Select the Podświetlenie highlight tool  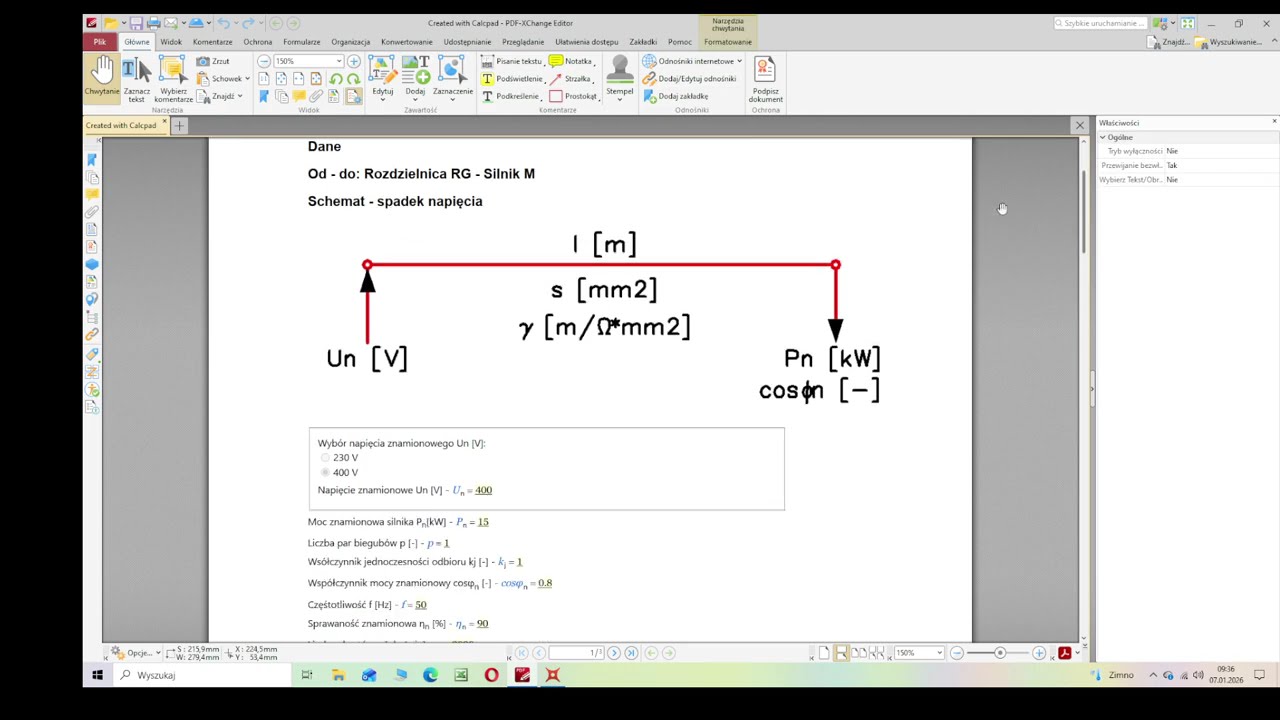(x=512, y=79)
